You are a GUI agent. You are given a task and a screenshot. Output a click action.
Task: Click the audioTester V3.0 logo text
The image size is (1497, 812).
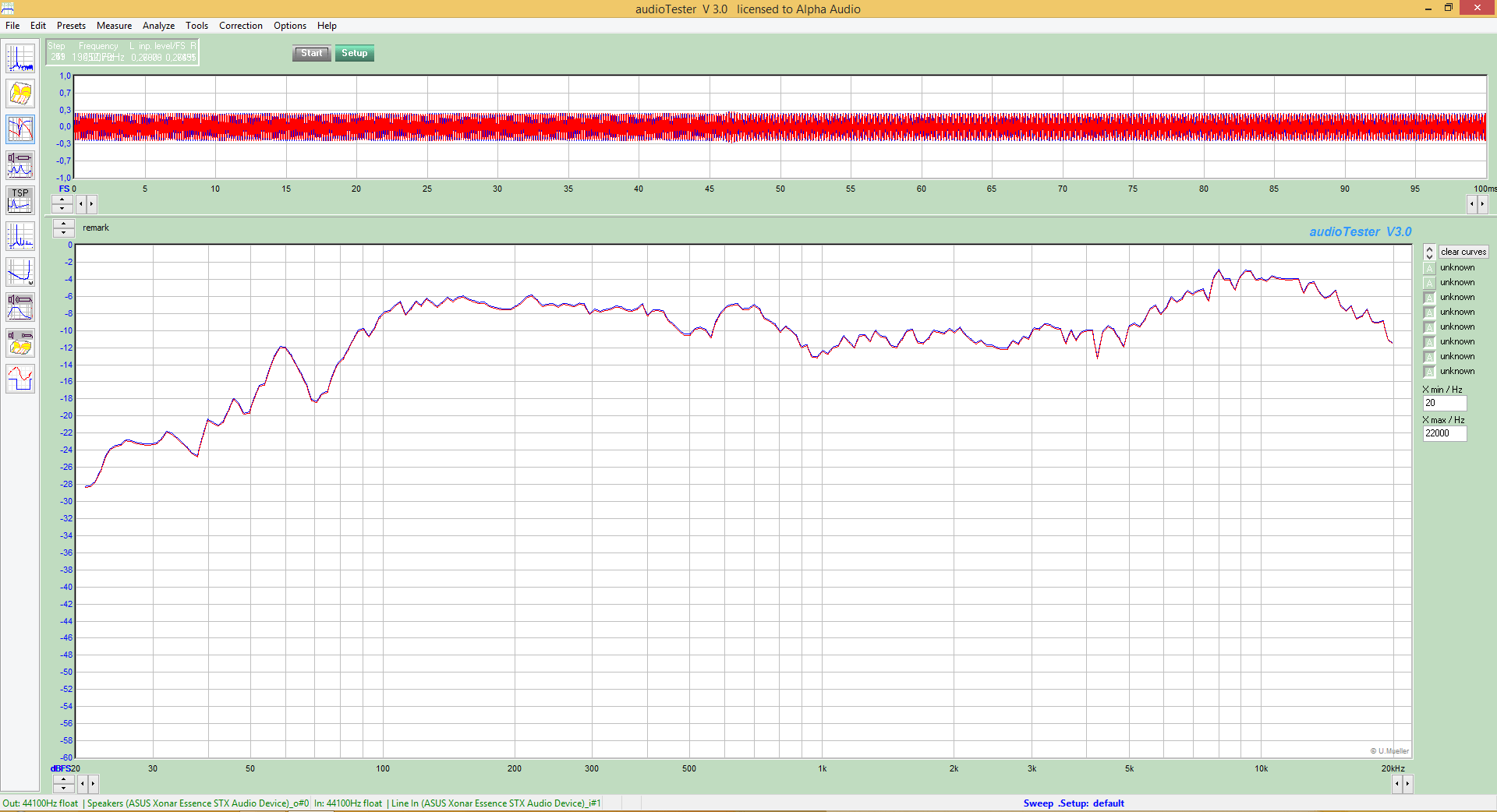(x=1360, y=231)
